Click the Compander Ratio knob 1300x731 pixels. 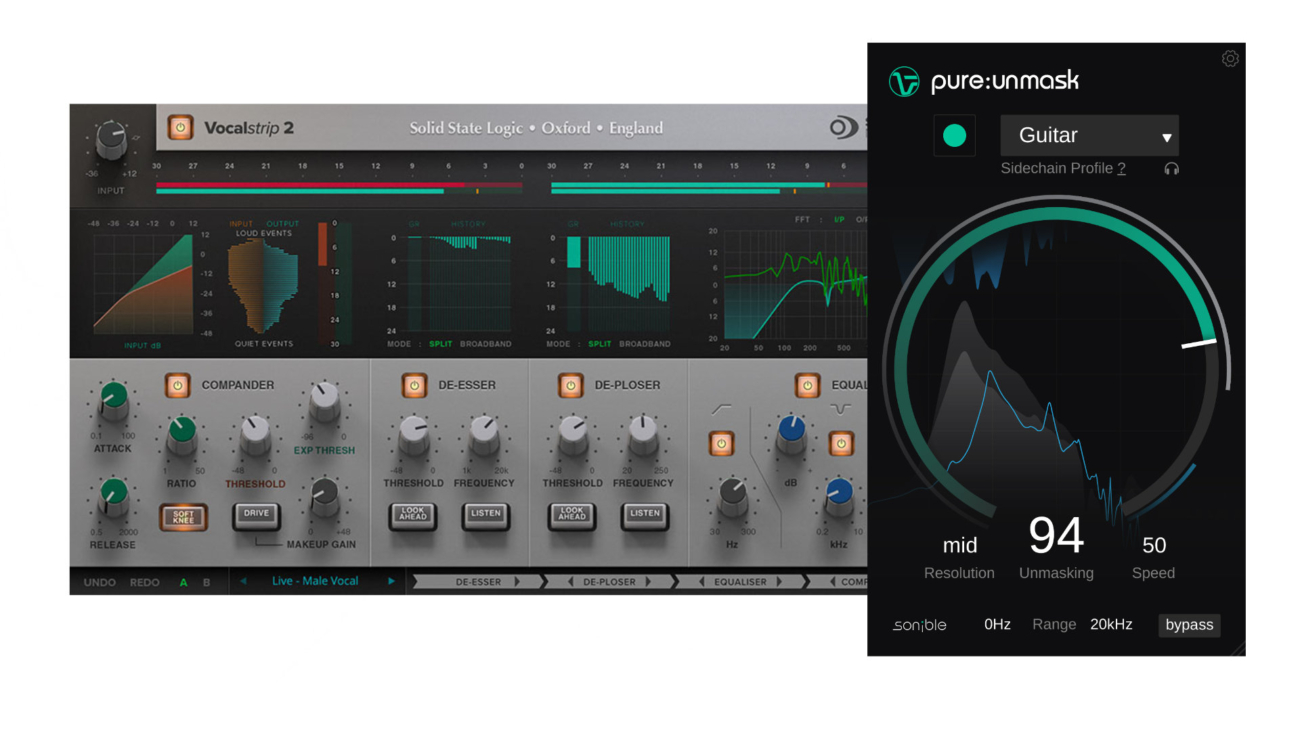point(182,435)
